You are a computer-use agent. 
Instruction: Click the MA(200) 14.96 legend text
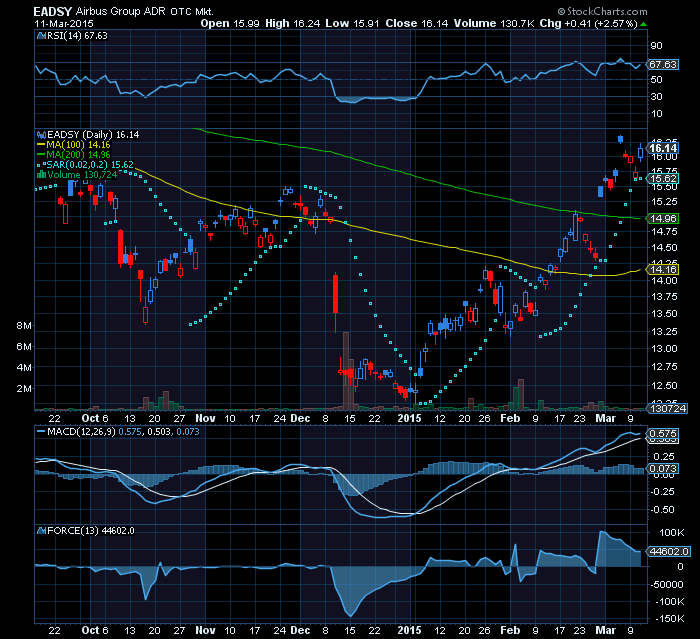pyautogui.click(x=78, y=155)
